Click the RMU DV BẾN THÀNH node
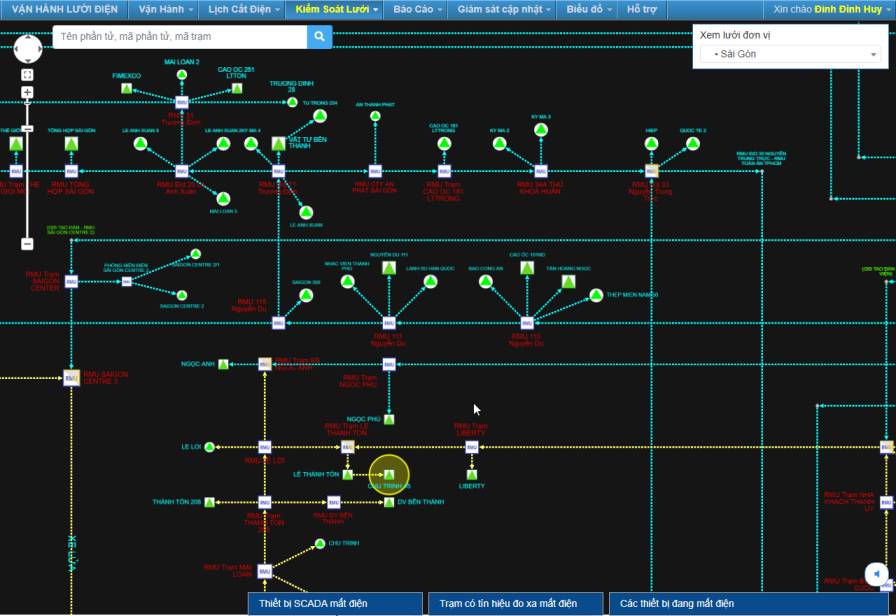 click(x=334, y=502)
